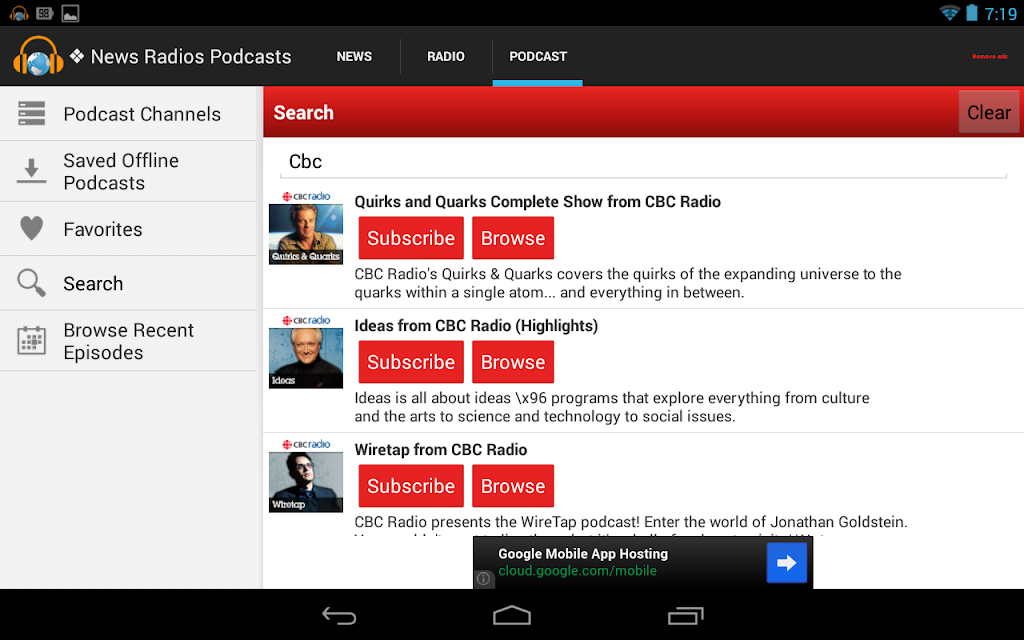1024x640 pixels.
Task: Subscribe to Quirks and Quarks podcast
Action: [x=411, y=238]
